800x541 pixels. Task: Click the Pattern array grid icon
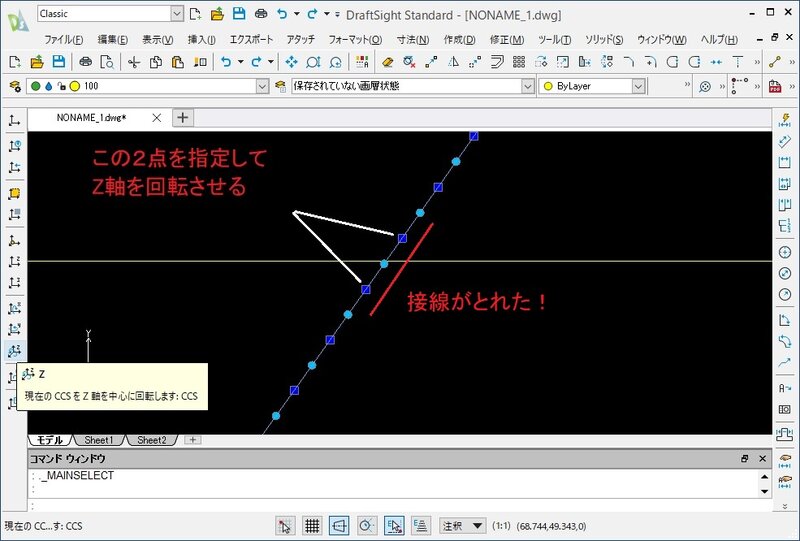pos(519,62)
